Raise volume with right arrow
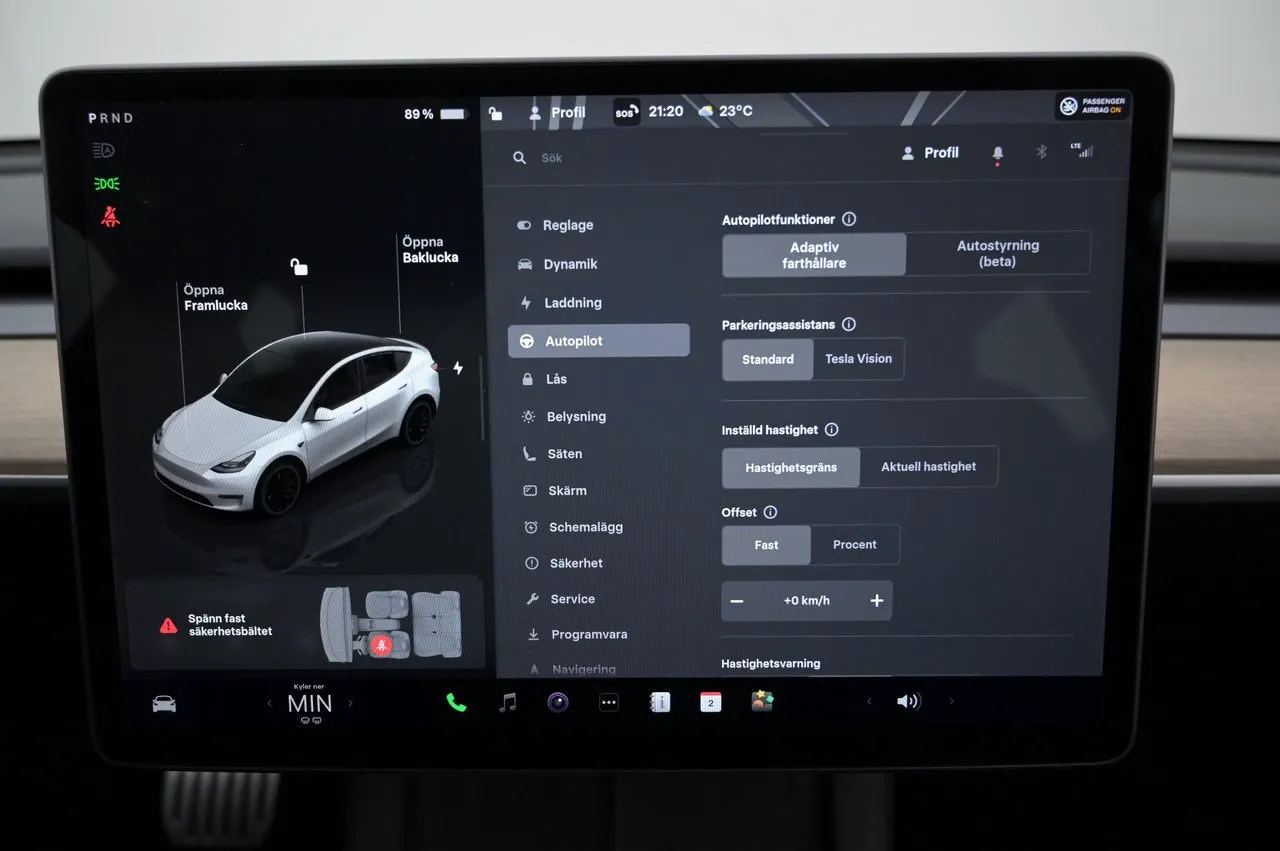This screenshot has width=1280, height=851. pos(951,701)
